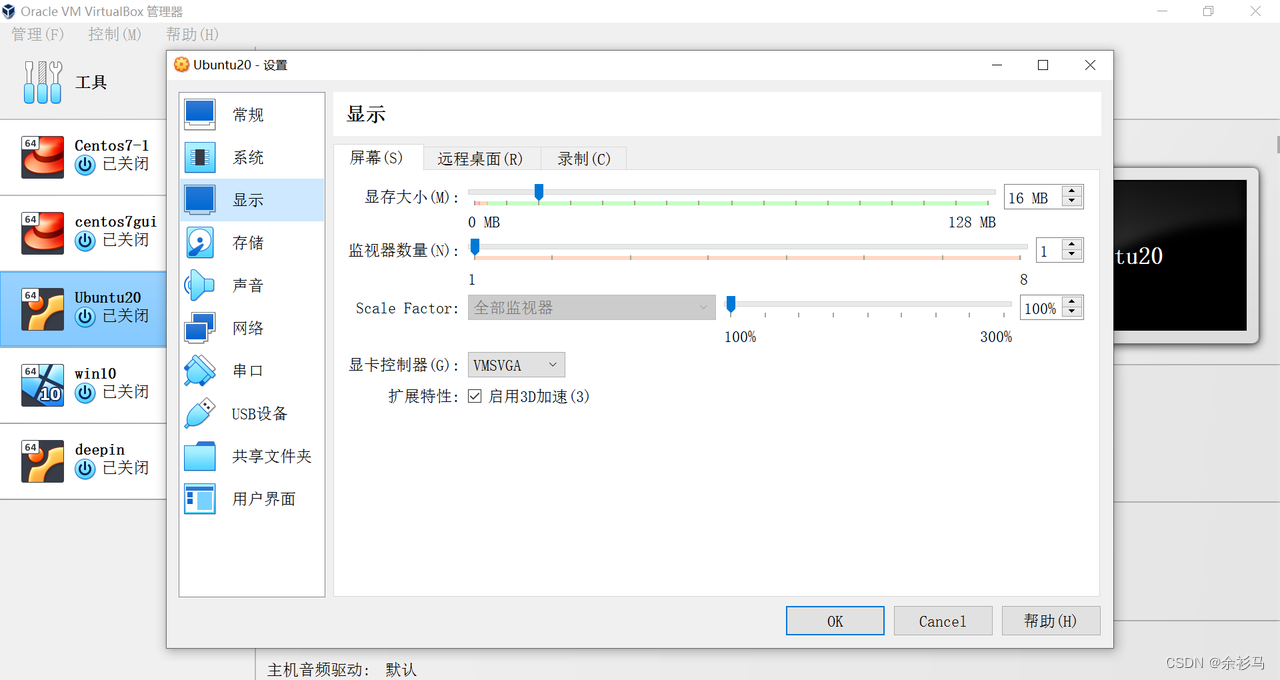Click the 监视器数量 value field
Screen dimensions: 1280x680
[x=1049, y=251]
